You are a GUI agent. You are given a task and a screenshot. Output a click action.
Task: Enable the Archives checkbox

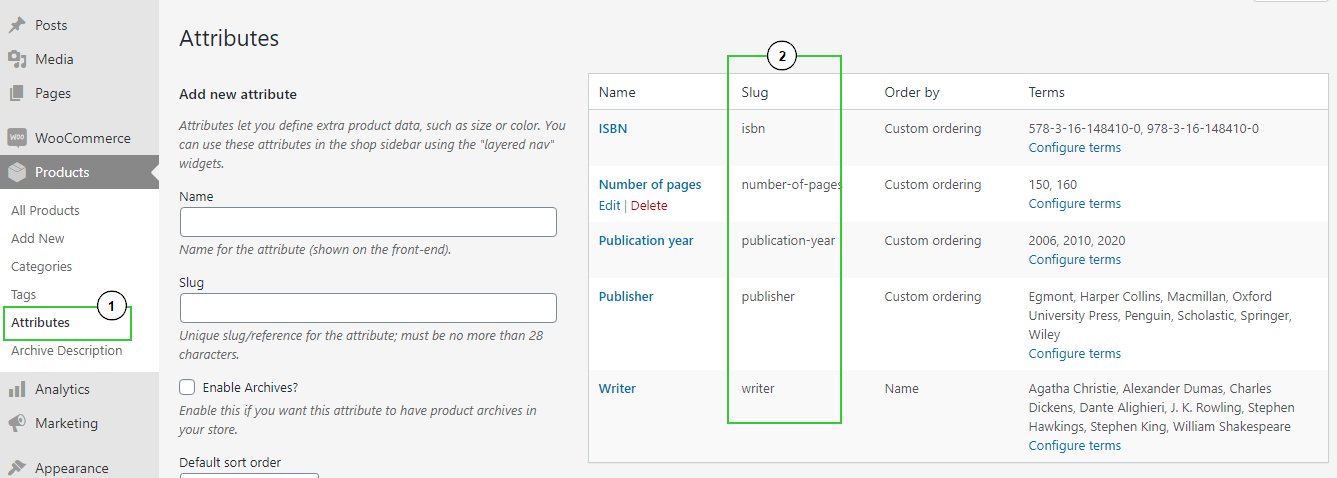[x=187, y=387]
